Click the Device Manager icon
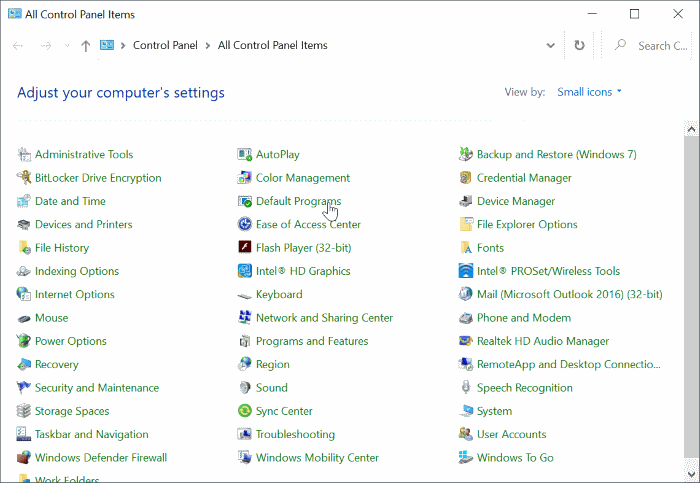Viewport: 700px width, 483px height. (466, 201)
